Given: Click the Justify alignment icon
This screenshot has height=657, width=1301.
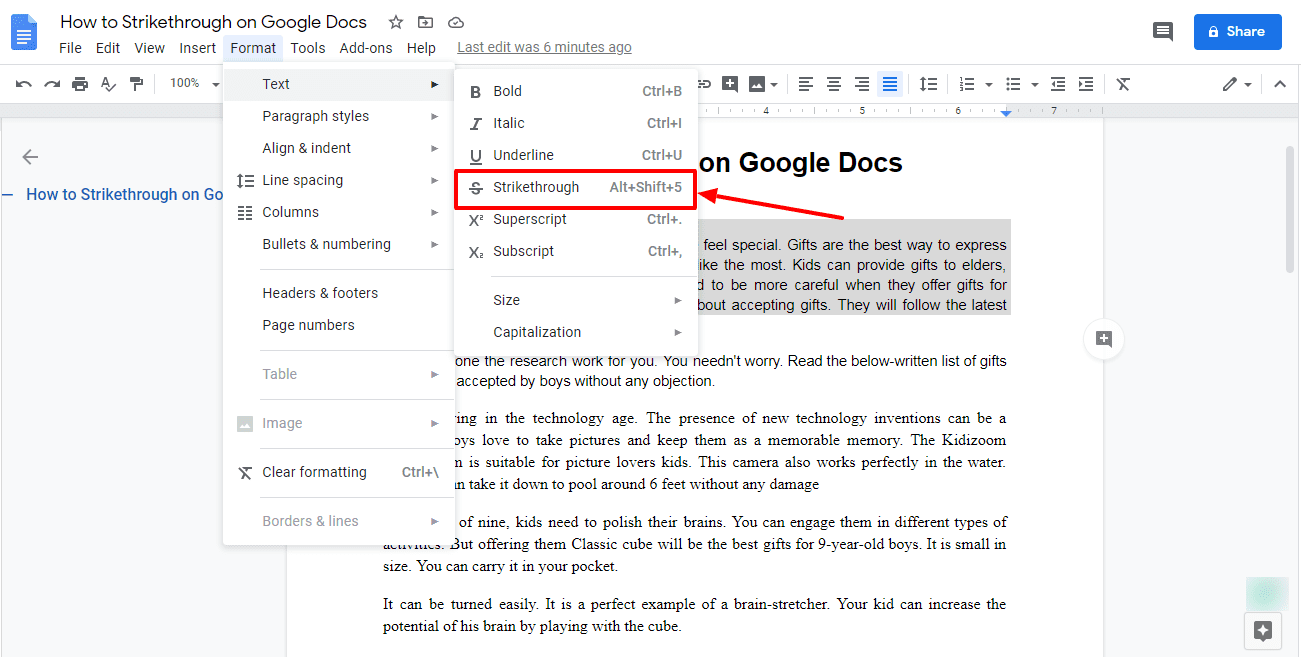Looking at the screenshot, I should click(890, 84).
